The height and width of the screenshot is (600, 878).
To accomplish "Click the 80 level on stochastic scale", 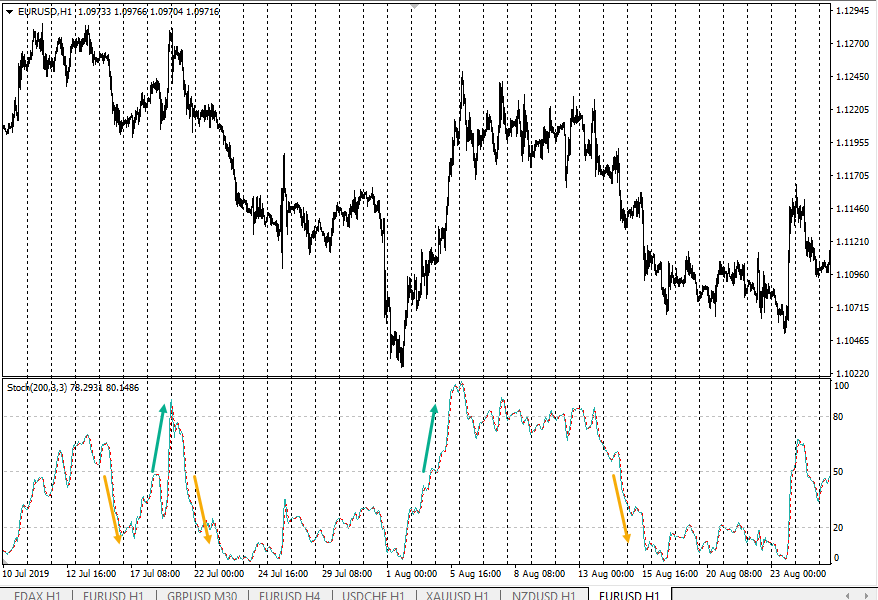I will [x=841, y=416].
